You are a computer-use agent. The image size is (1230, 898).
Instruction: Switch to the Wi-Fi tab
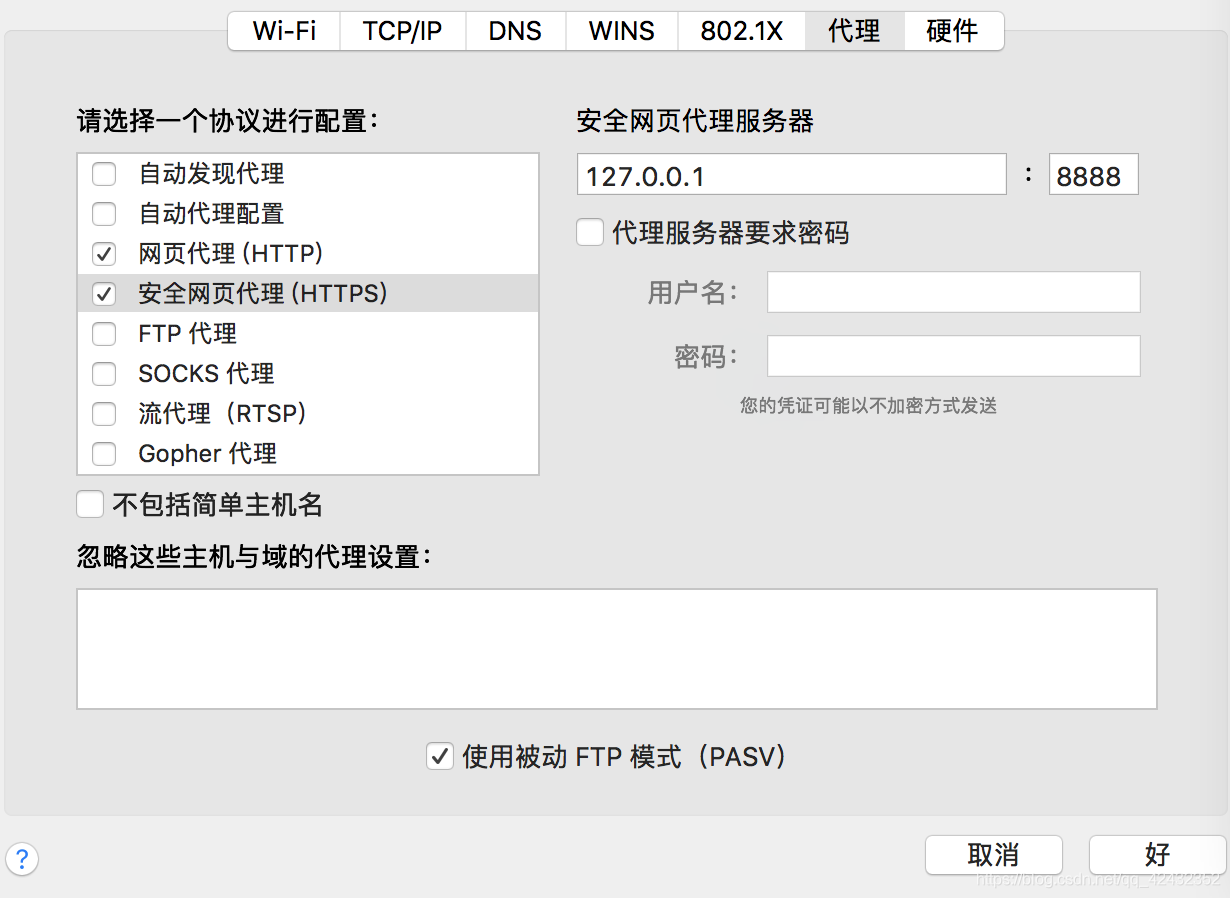pos(284,31)
